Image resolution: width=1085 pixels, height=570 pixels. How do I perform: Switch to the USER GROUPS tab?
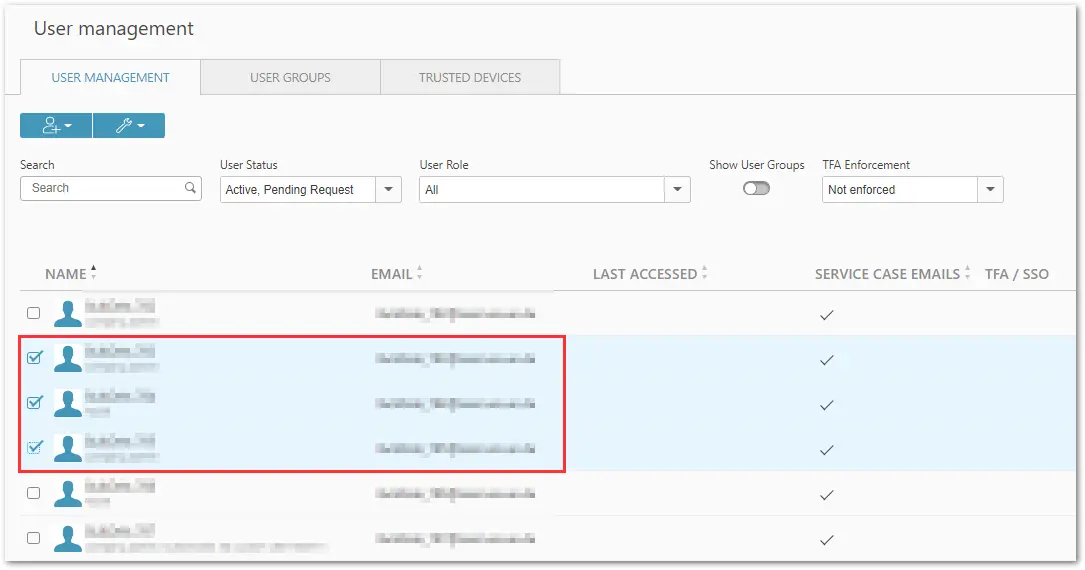291,77
